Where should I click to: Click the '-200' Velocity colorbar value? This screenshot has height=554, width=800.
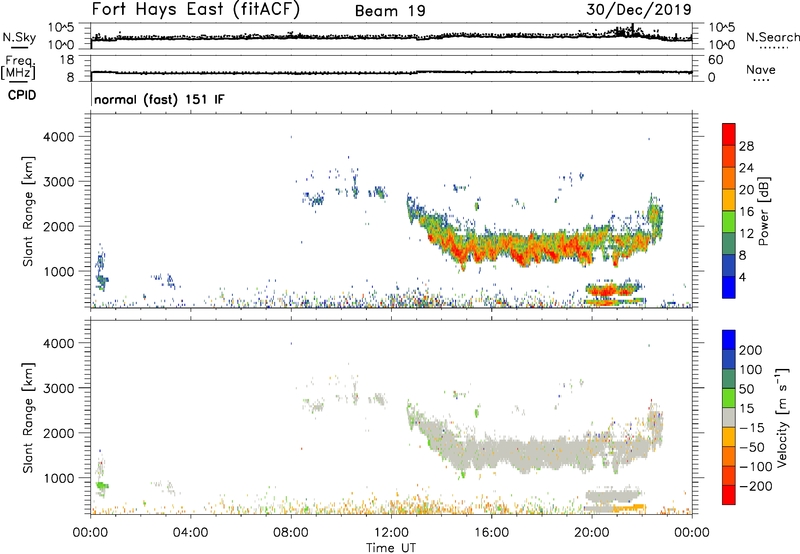pyautogui.click(x=755, y=486)
